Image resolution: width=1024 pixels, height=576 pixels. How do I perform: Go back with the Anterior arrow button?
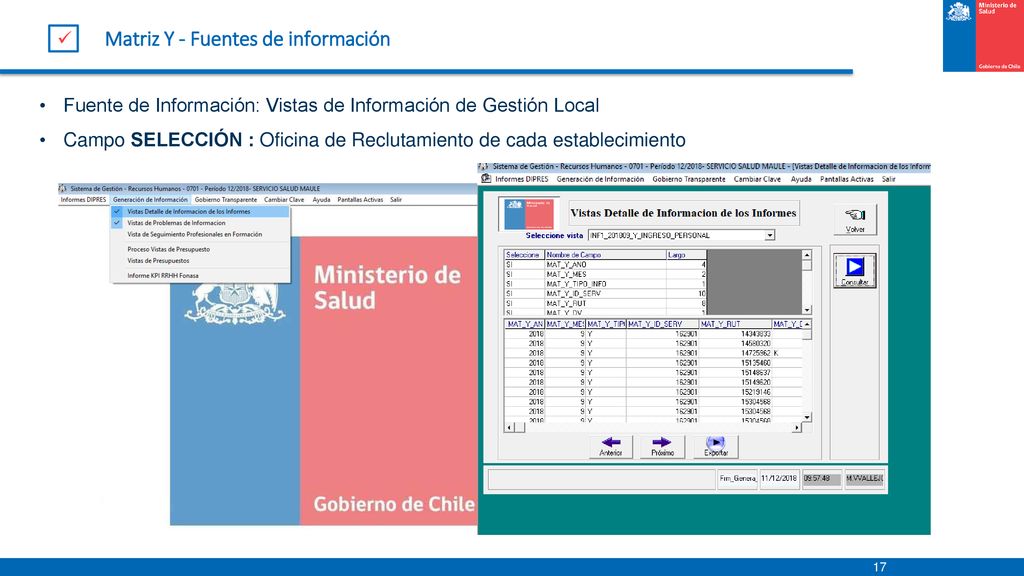611,447
